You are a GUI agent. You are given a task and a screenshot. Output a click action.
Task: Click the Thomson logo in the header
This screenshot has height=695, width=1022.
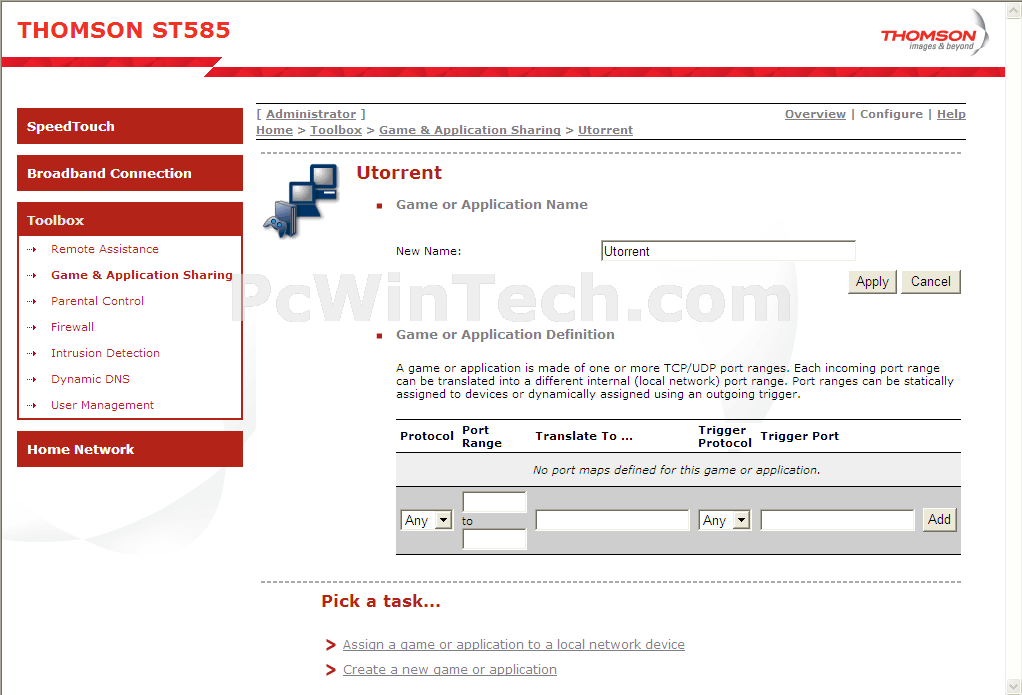(x=933, y=33)
